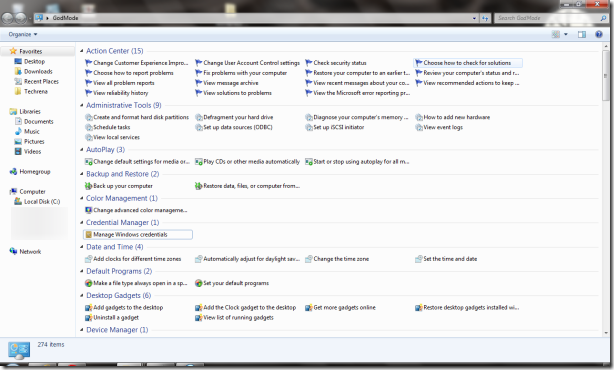
Task: Select Videos under Libraries
Action: pos(33,152)
